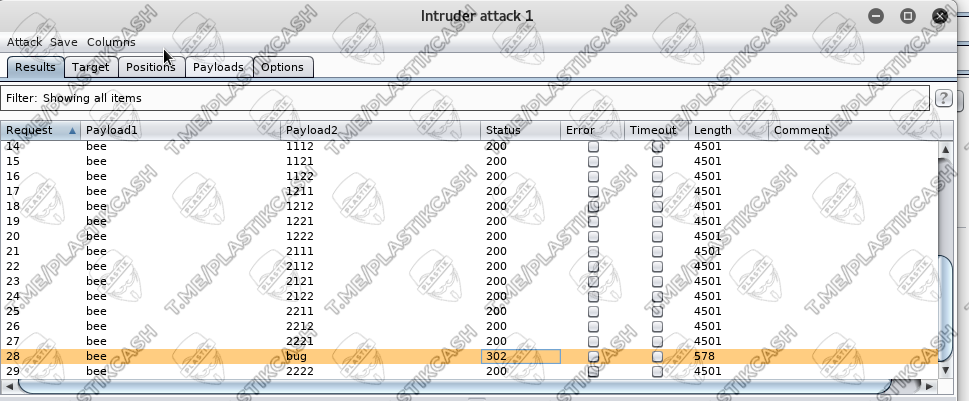The height and width of the screenshot is (401, 969).
Task: Switch to the Target tab
Action: click(90, 67)
